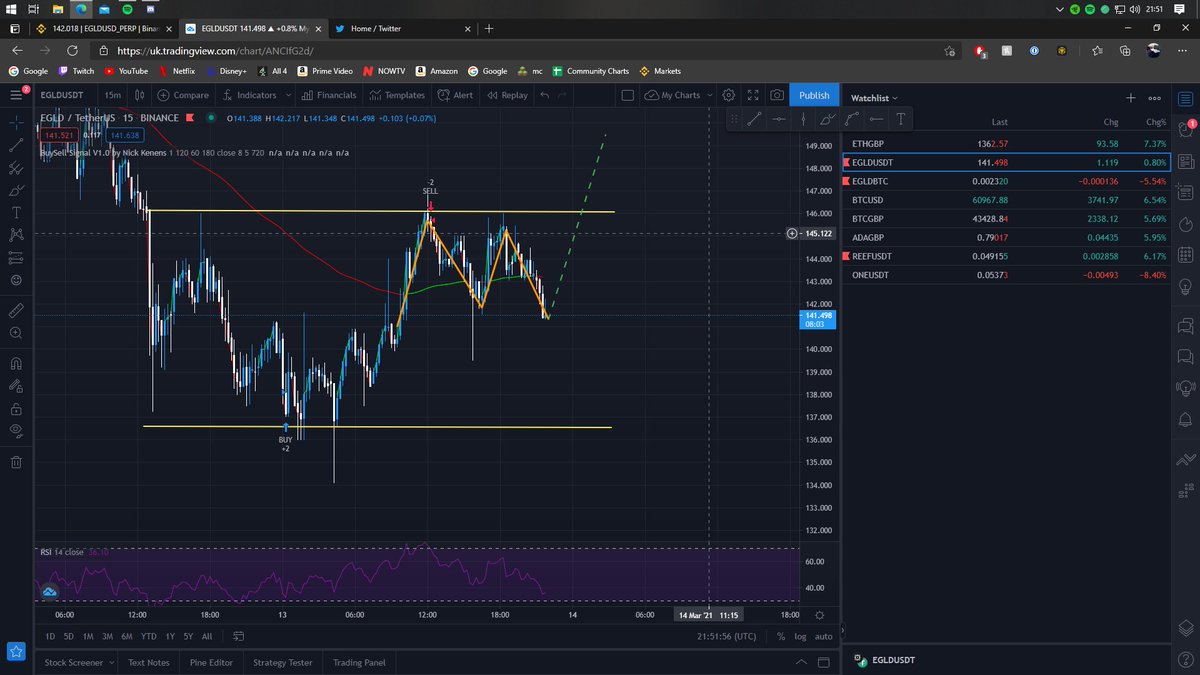1200x675 pixels.
Task: Open the Trading Panel tab
Action: [x=359, y=662]
